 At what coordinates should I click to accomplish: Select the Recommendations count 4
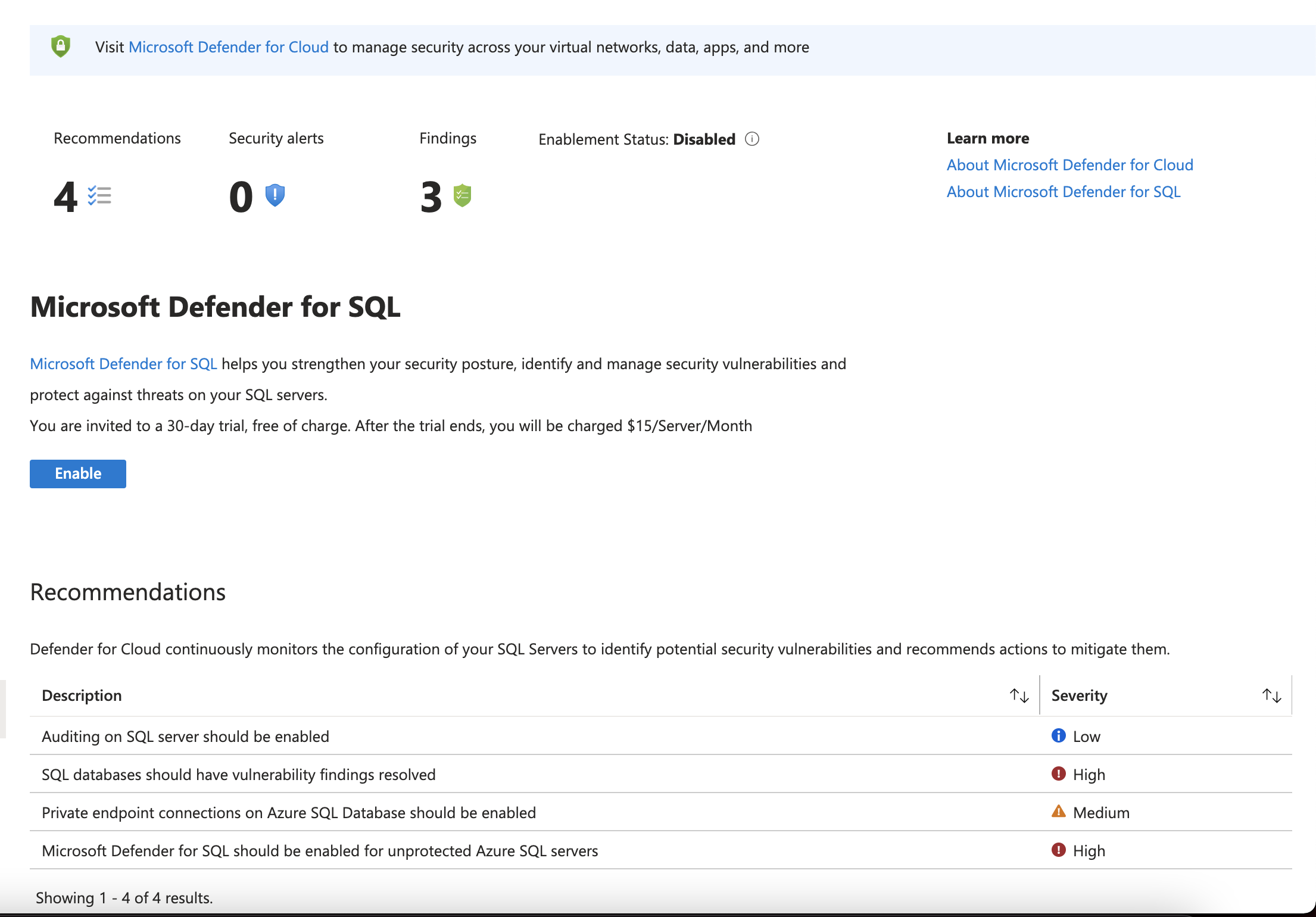[66, 196]
